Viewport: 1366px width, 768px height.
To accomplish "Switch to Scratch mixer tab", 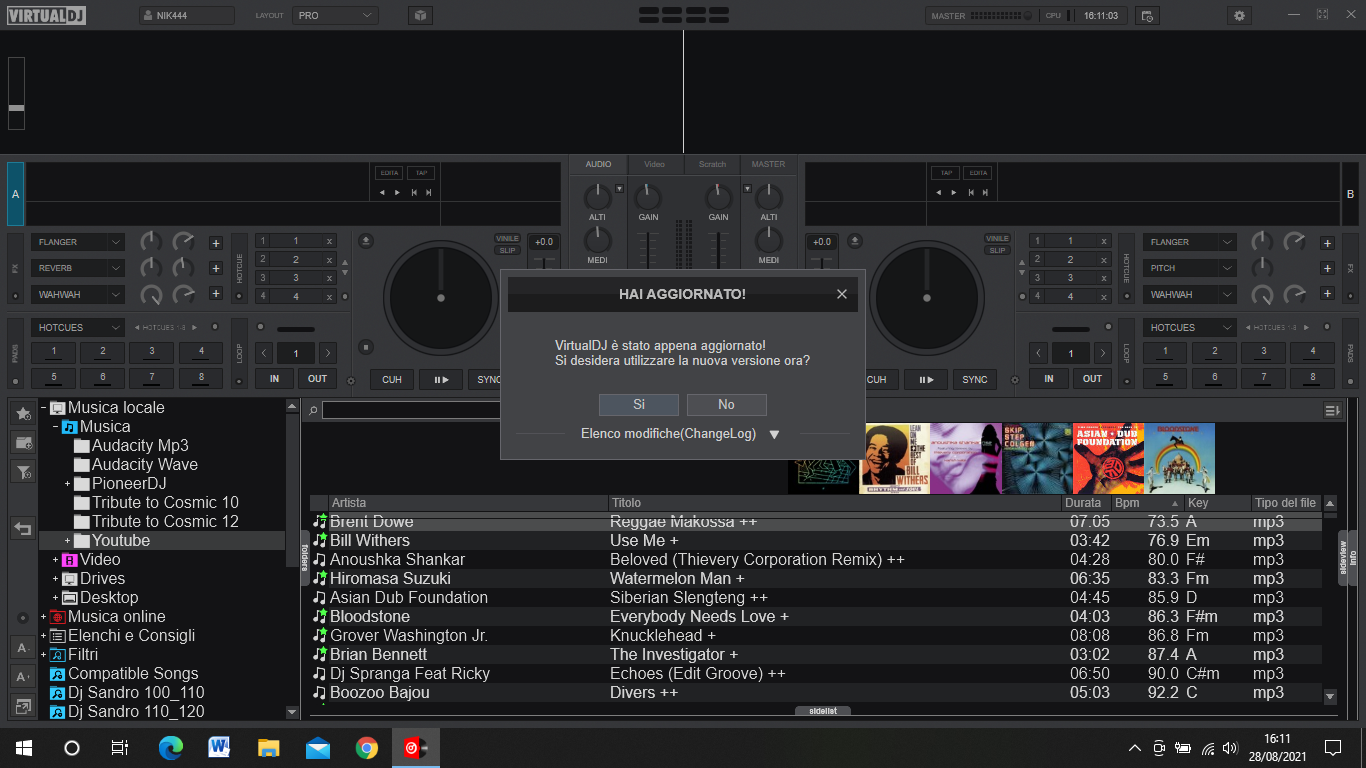I will (712, 164).
